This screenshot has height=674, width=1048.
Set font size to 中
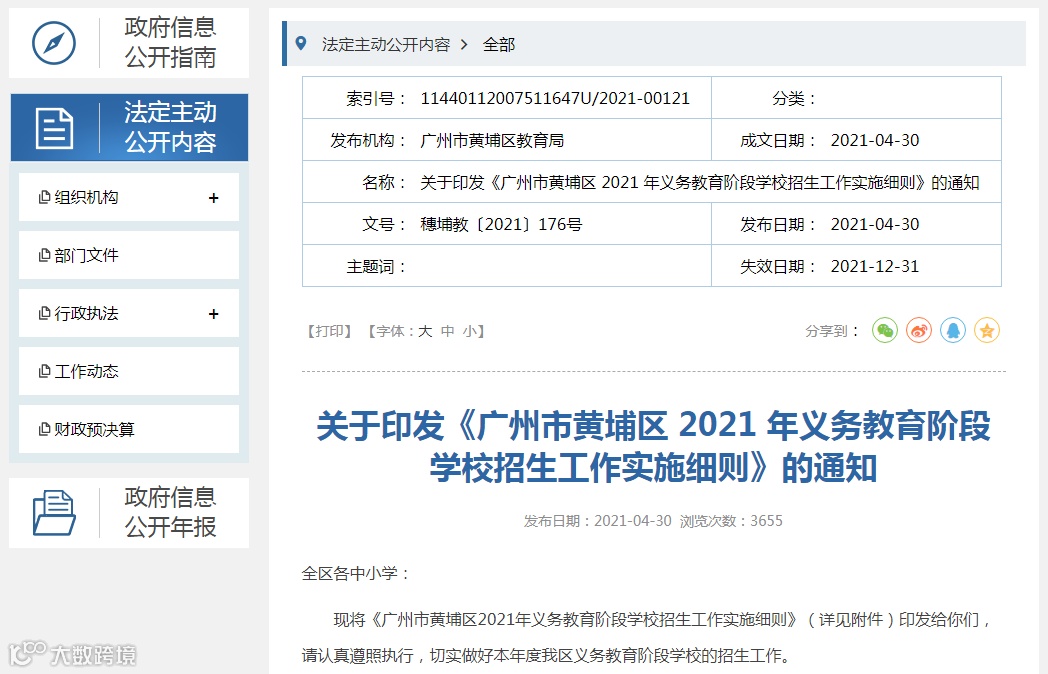[448, 331]
